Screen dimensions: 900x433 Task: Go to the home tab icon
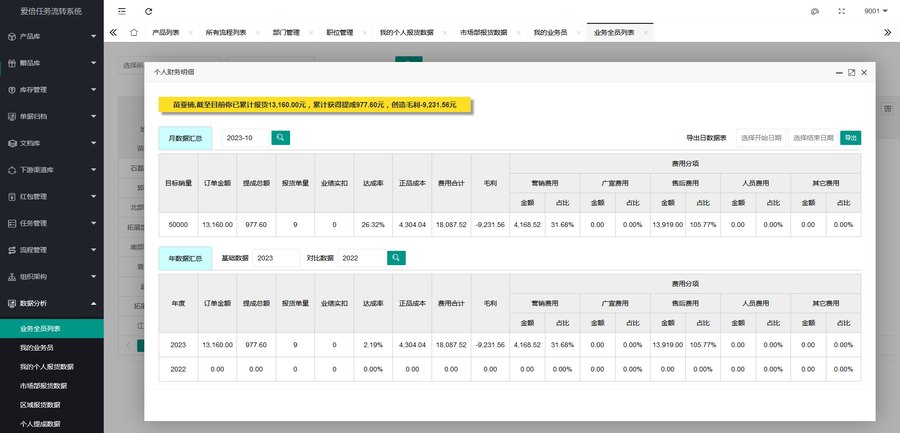click(x=134, y=33)
